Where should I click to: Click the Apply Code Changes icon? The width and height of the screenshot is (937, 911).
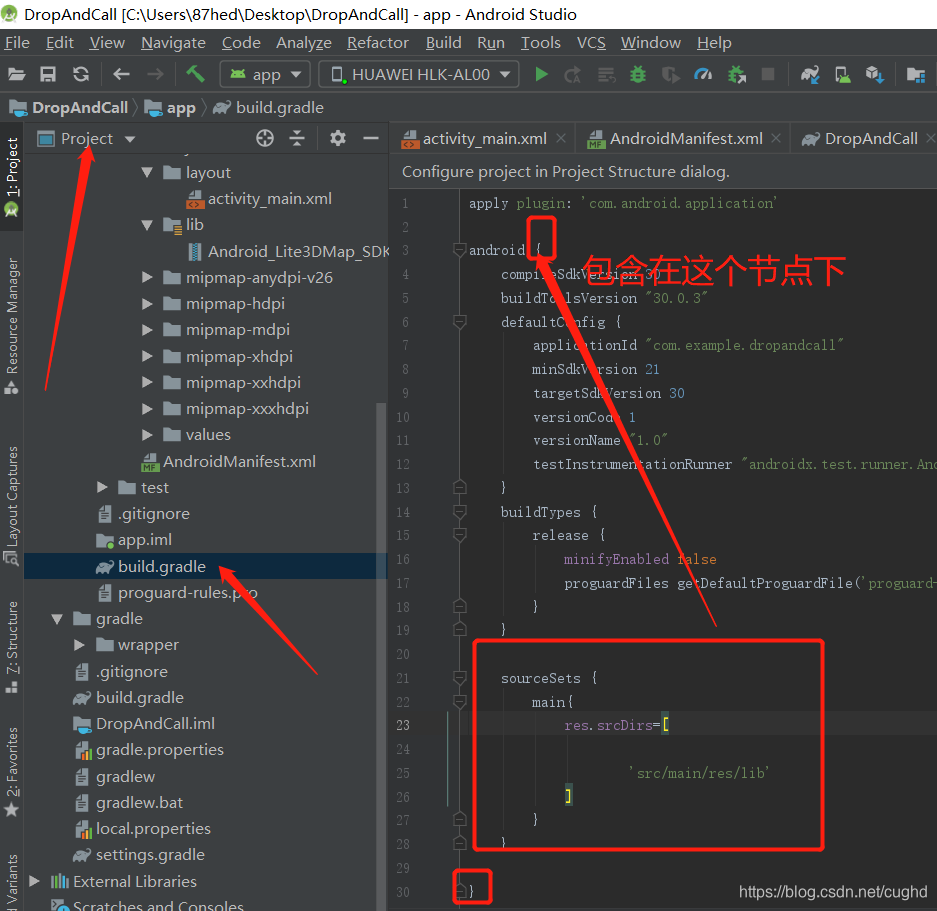[x=606, y=75]
